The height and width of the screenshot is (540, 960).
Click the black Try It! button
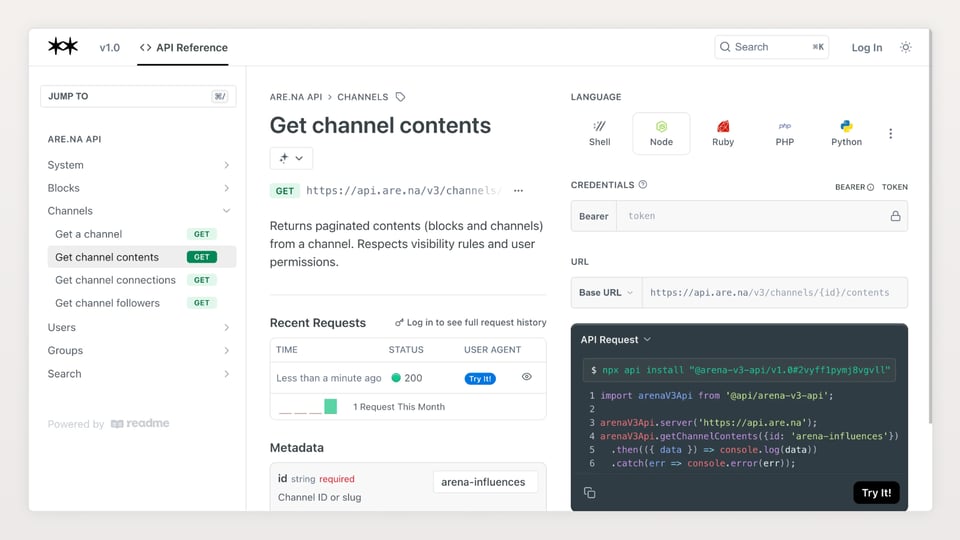click(x=876, y=493)
